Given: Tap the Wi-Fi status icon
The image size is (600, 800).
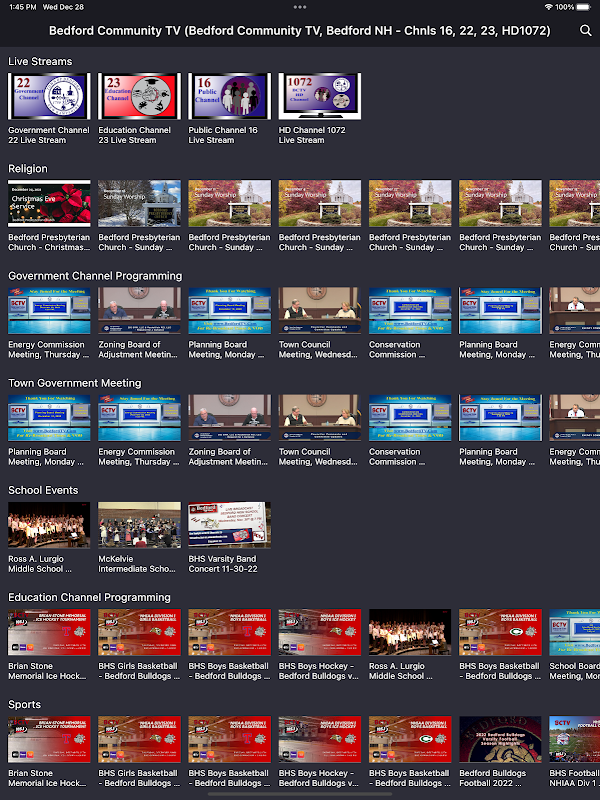Looking at the screenshot, I should click(x=548, y=7).
